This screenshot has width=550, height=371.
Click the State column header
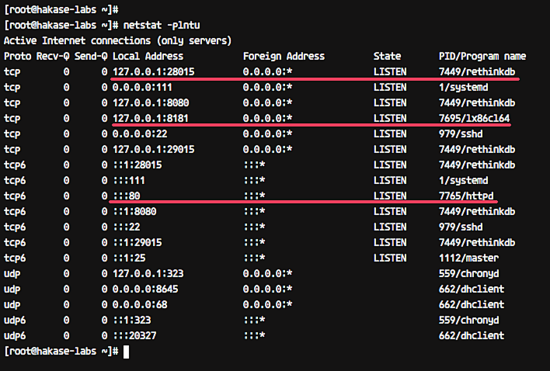pyautogui.click(x=387, y=56)
